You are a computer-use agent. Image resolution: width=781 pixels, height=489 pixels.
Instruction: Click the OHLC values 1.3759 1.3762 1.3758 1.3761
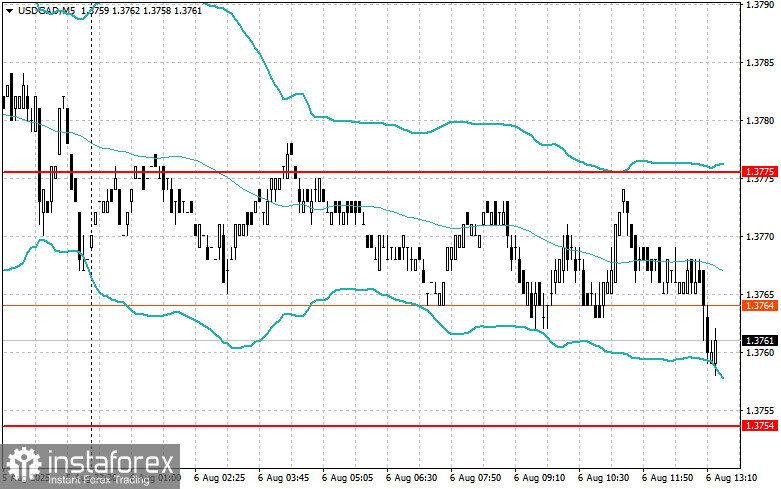[x=140, y=10]
